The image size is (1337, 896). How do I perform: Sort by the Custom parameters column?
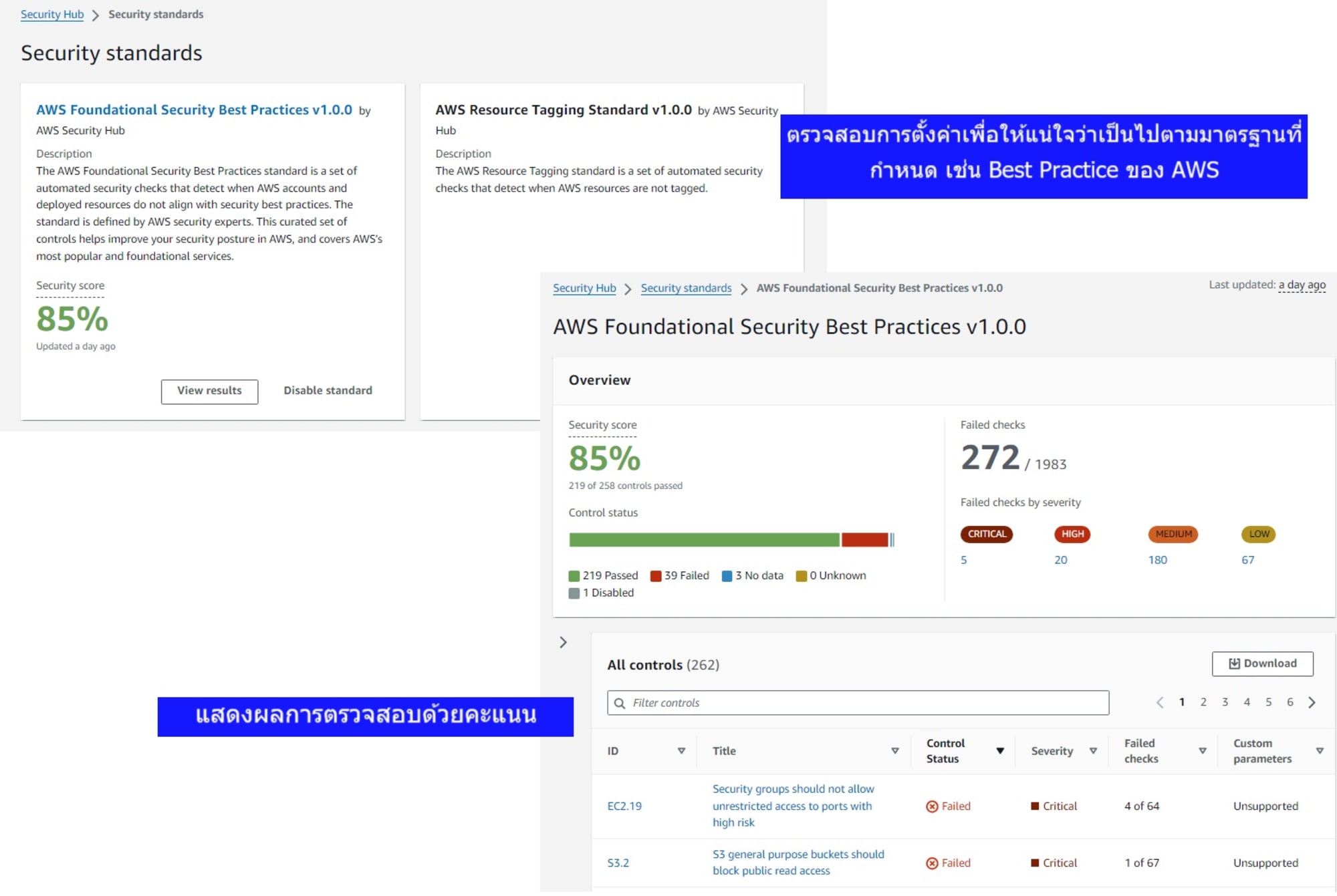[x=1320, y=751]
